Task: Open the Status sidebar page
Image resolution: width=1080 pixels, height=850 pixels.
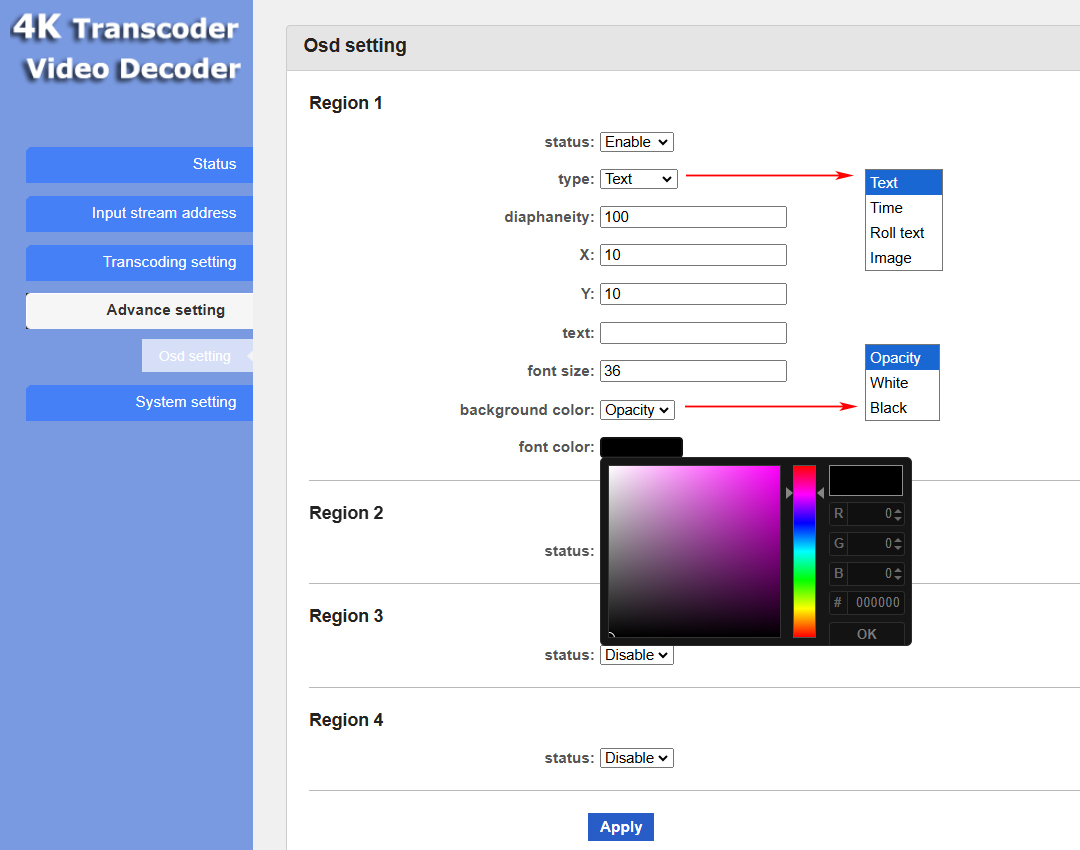Action: [x=139, y=164]
